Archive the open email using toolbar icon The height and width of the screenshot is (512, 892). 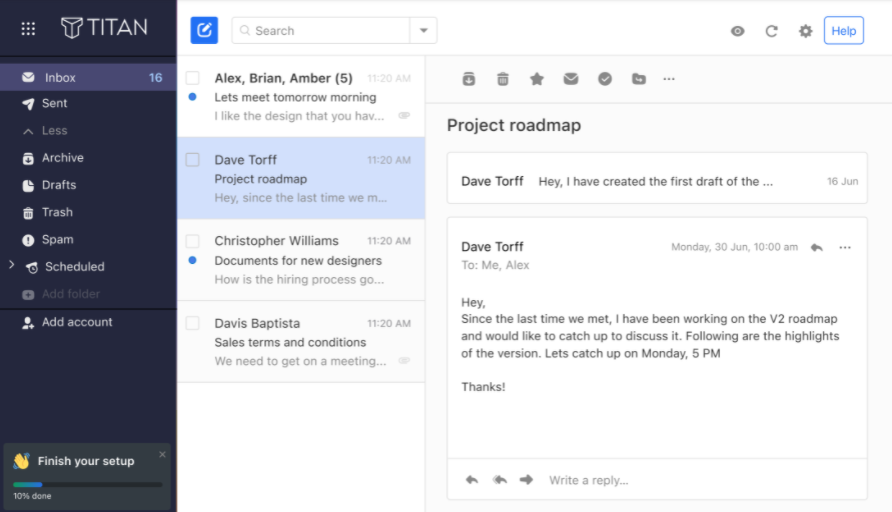point(469,79)
